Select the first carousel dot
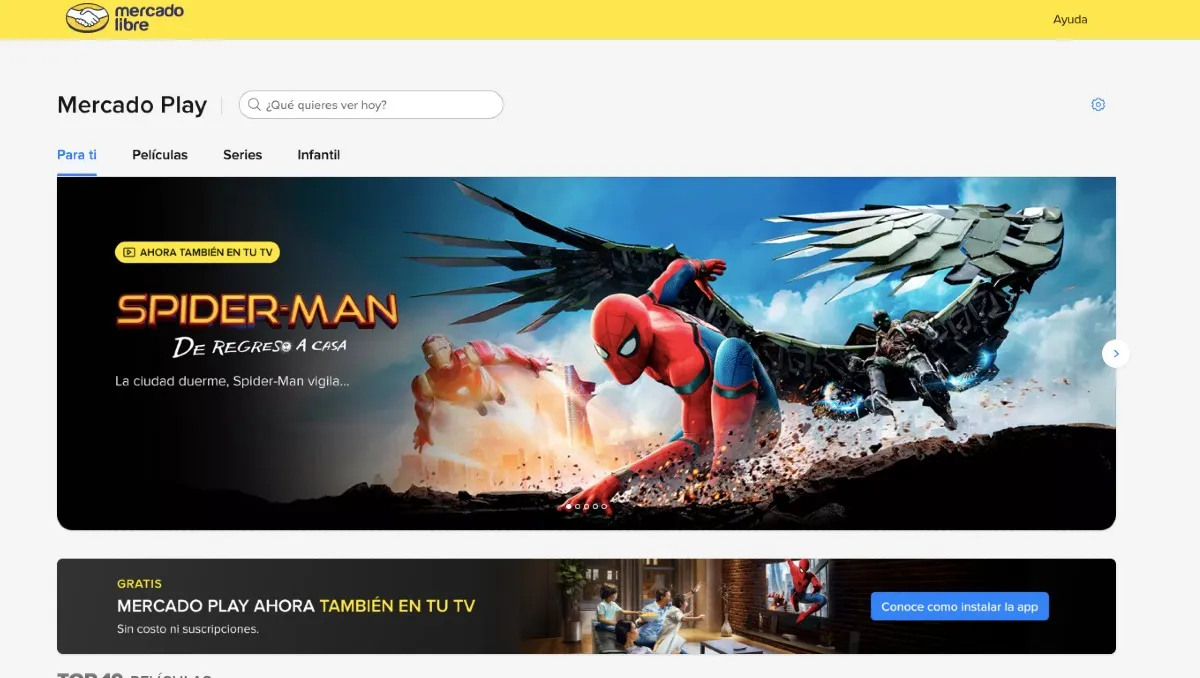1200x678 pixels. (x=569, y=506)
